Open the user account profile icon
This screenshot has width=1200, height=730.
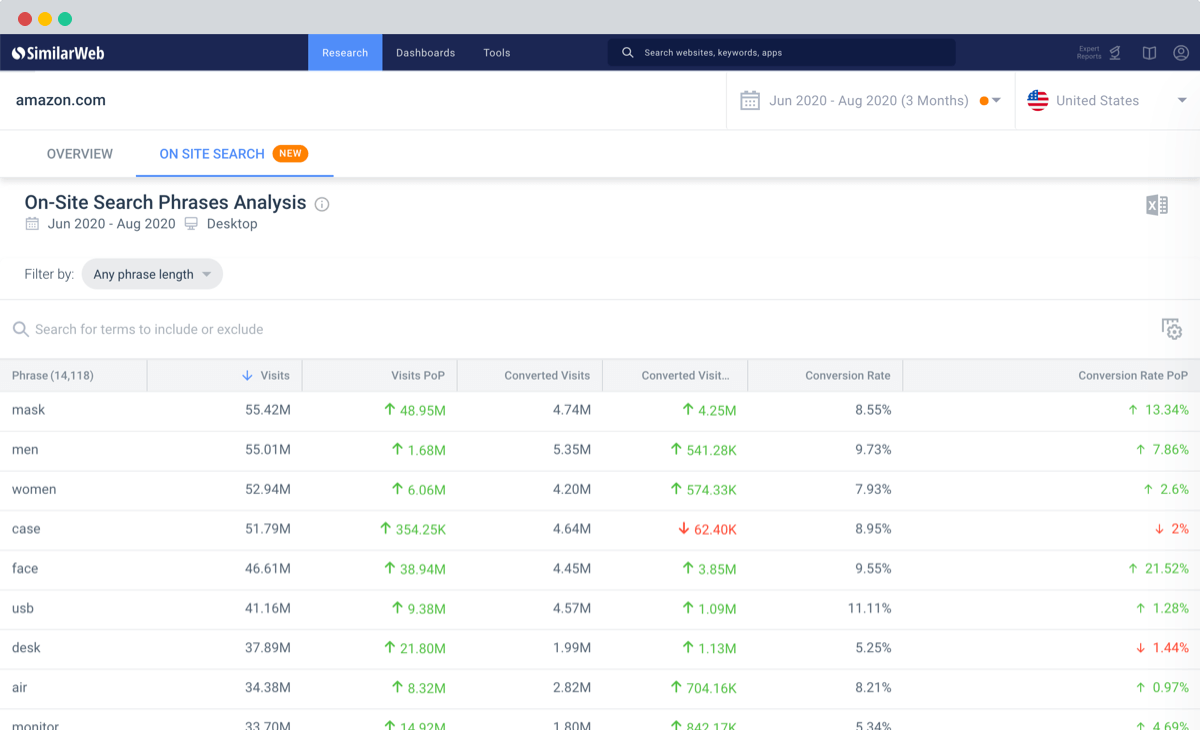tap(1181, 53)
